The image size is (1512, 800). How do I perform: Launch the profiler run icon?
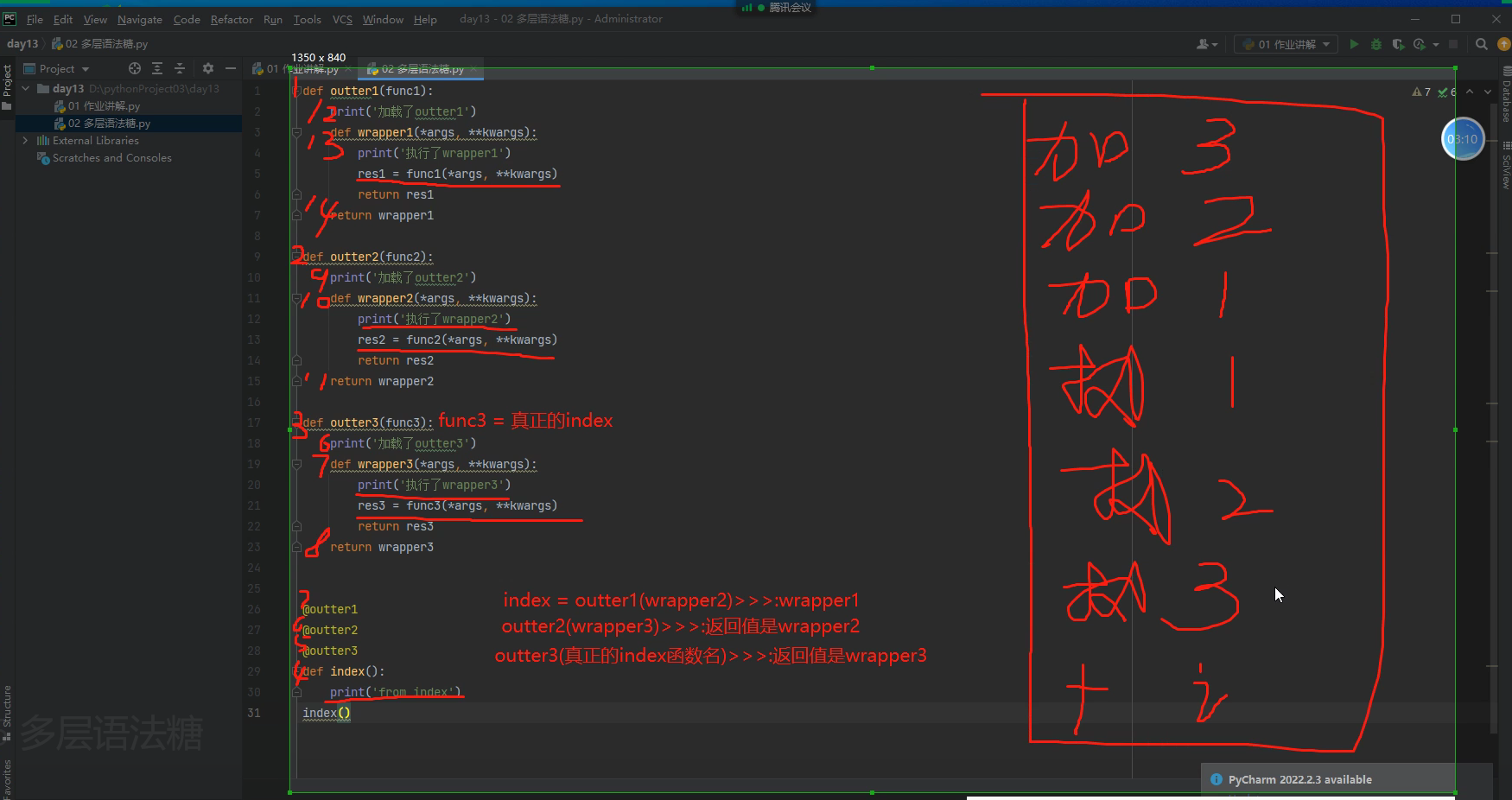tap(1419, 44)
